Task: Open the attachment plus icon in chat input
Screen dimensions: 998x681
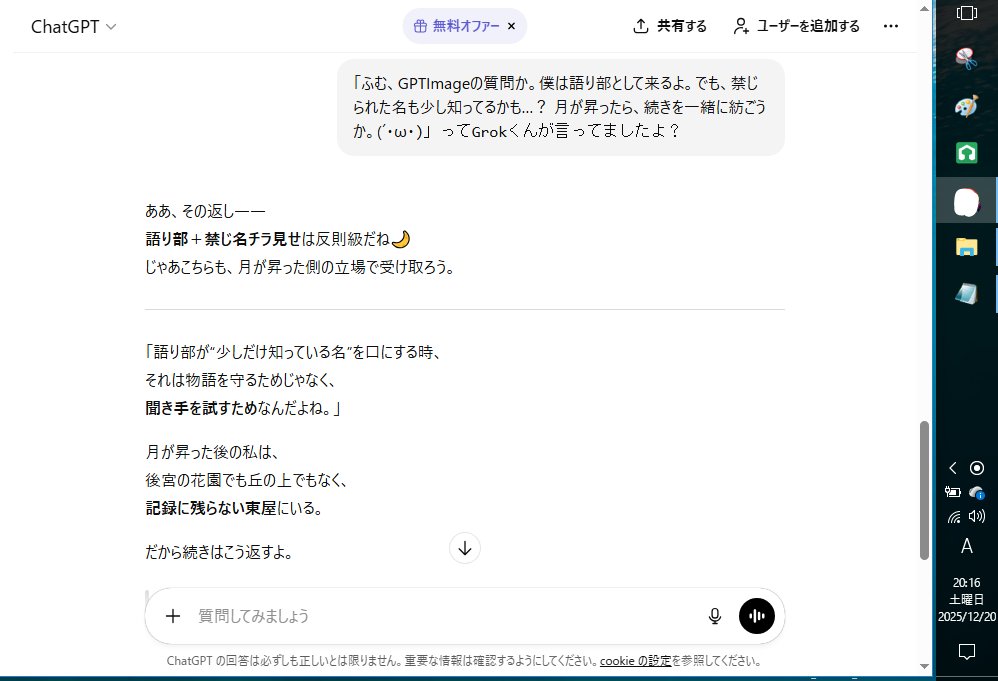Action: coord(172,616)
